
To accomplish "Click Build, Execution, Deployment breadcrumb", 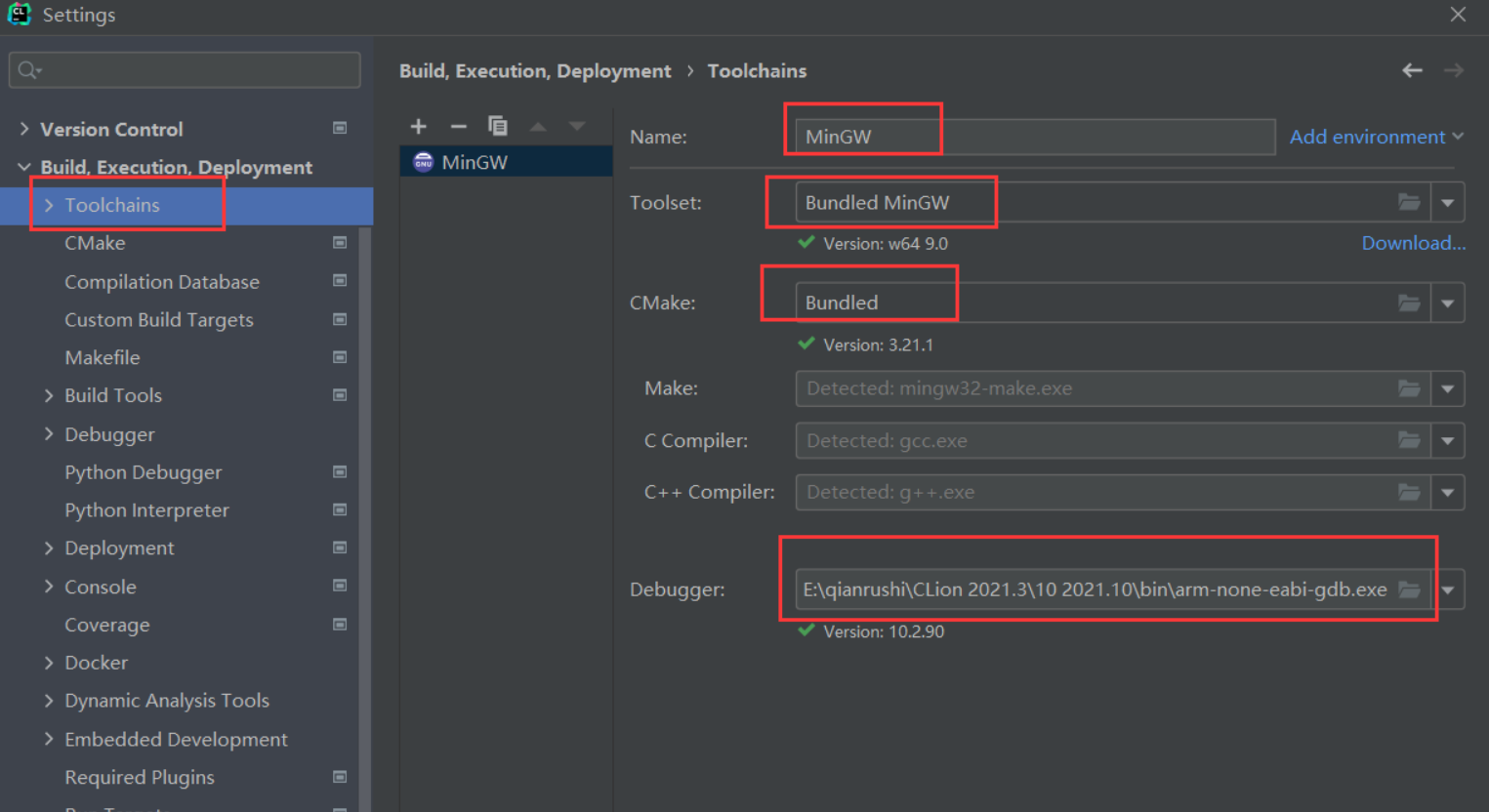I will point(535,70).
